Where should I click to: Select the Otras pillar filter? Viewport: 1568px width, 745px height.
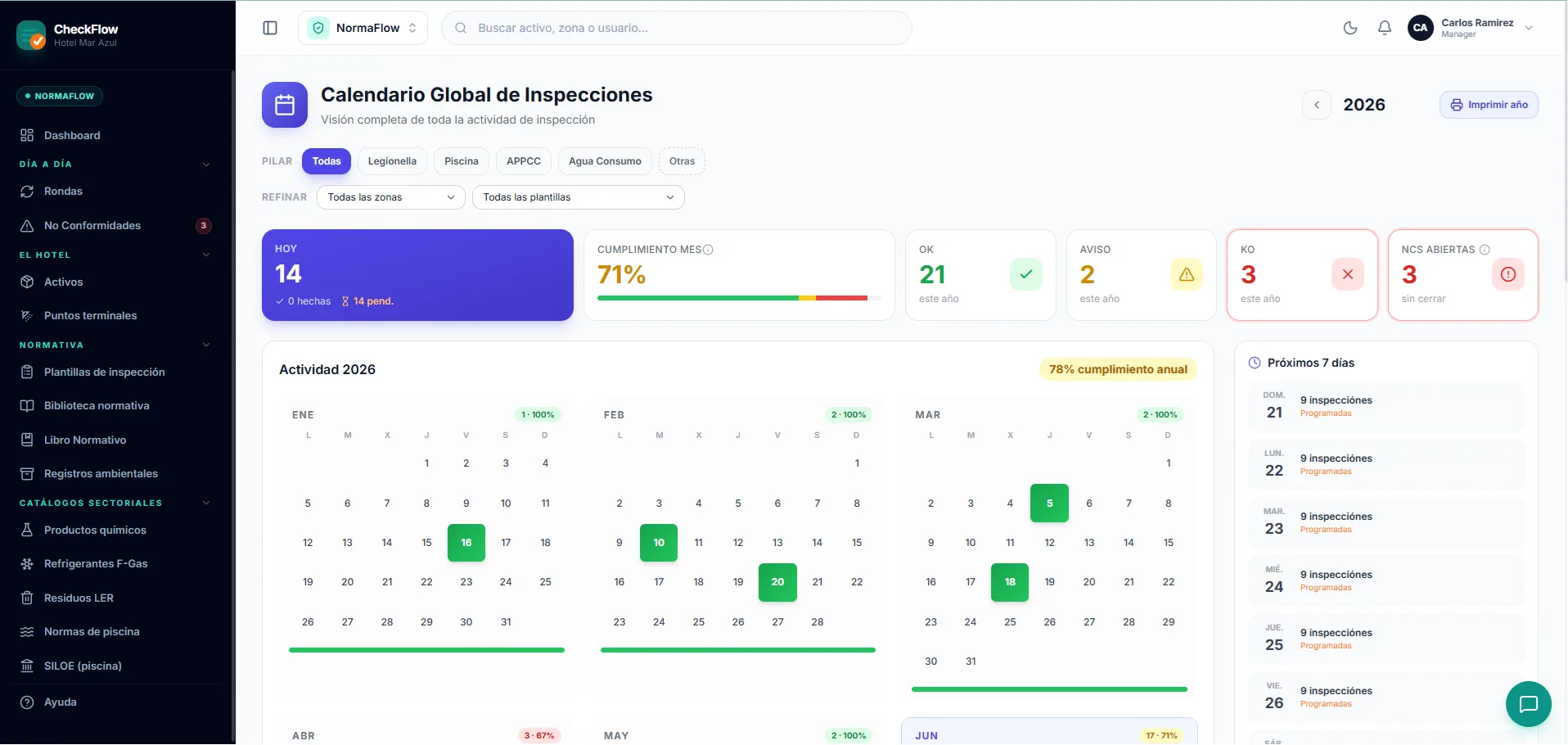tap(682, 161)
